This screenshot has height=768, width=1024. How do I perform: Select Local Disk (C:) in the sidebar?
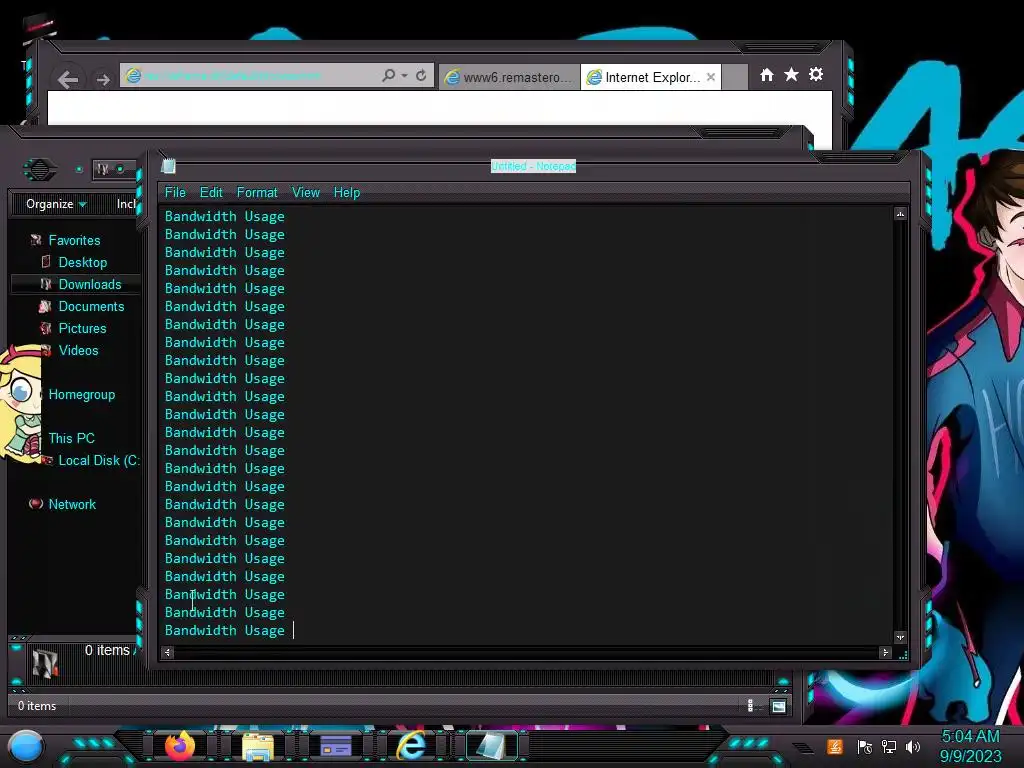99,460
